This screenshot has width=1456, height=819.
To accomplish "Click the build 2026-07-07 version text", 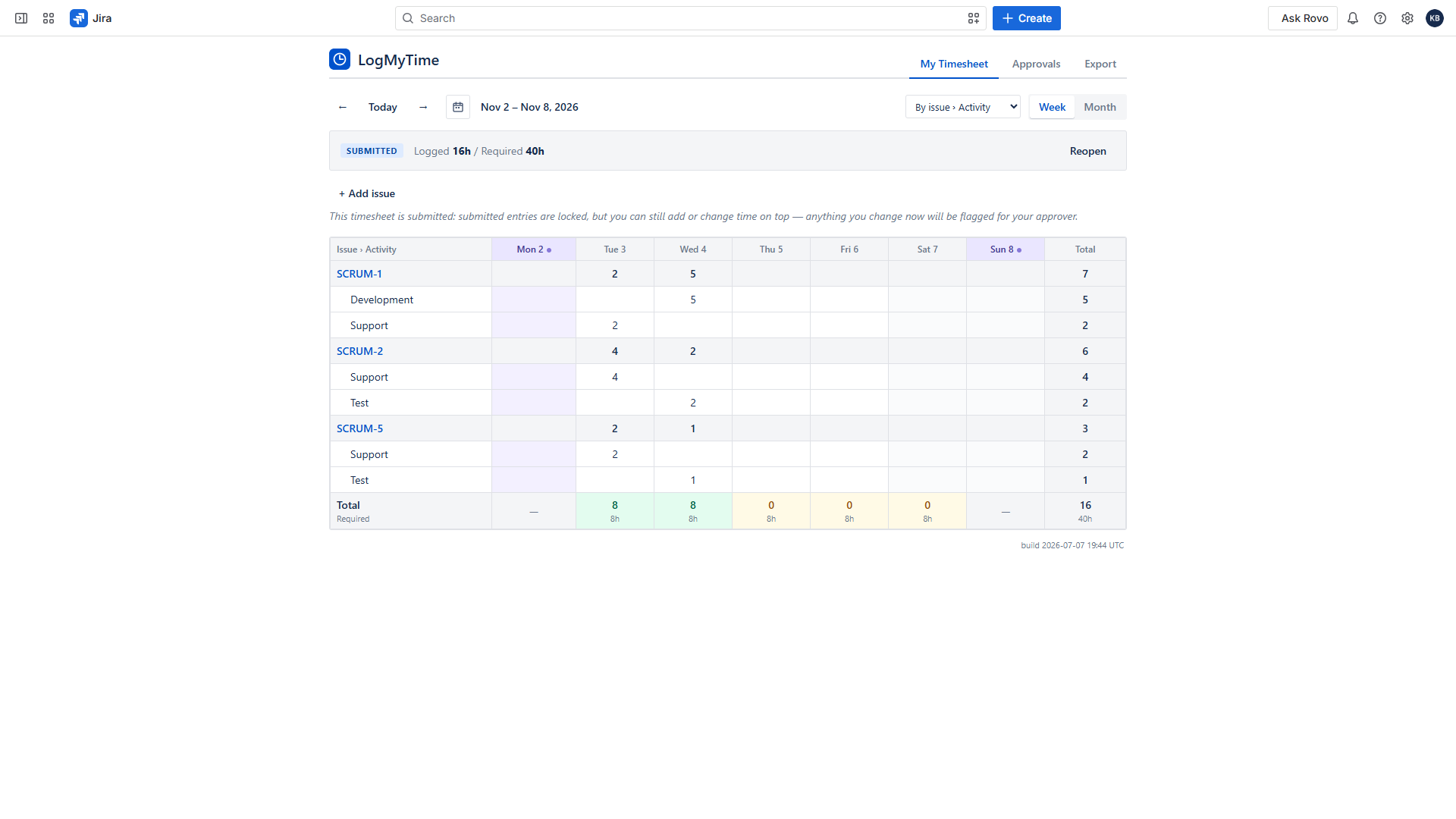I will [1072, 545].
